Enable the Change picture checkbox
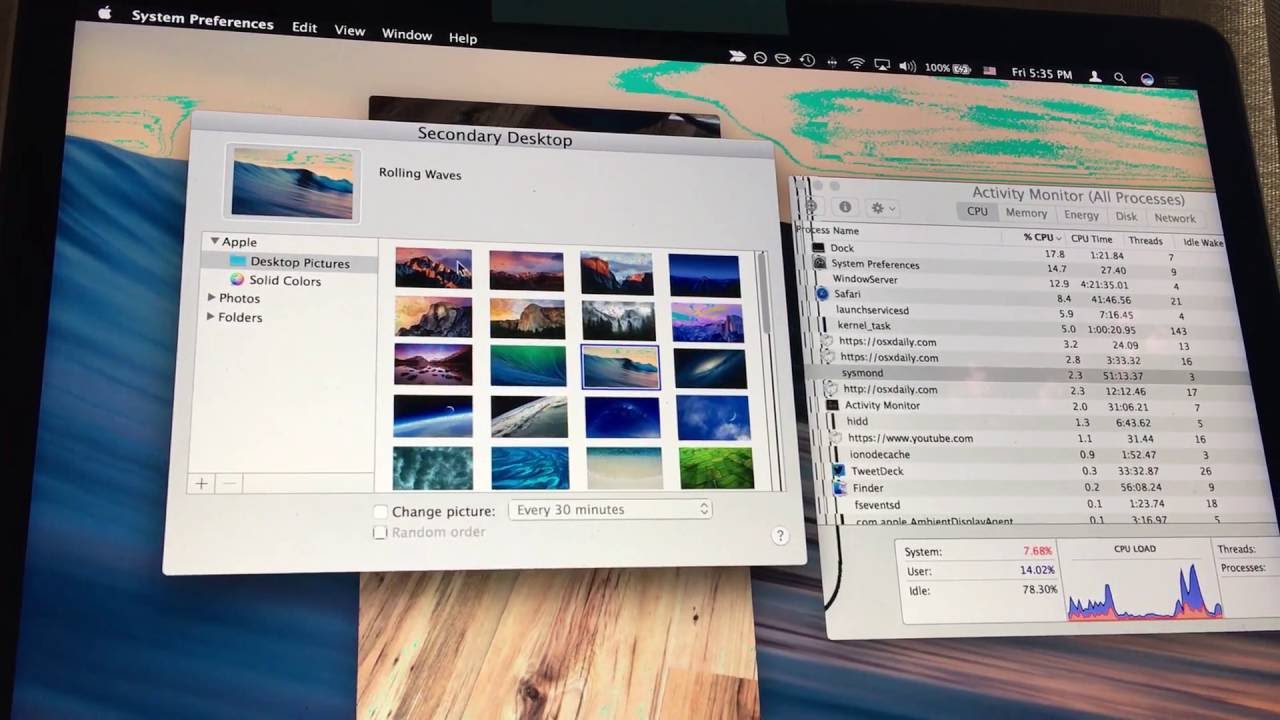Screen dimensions: 1280x720 380,512
